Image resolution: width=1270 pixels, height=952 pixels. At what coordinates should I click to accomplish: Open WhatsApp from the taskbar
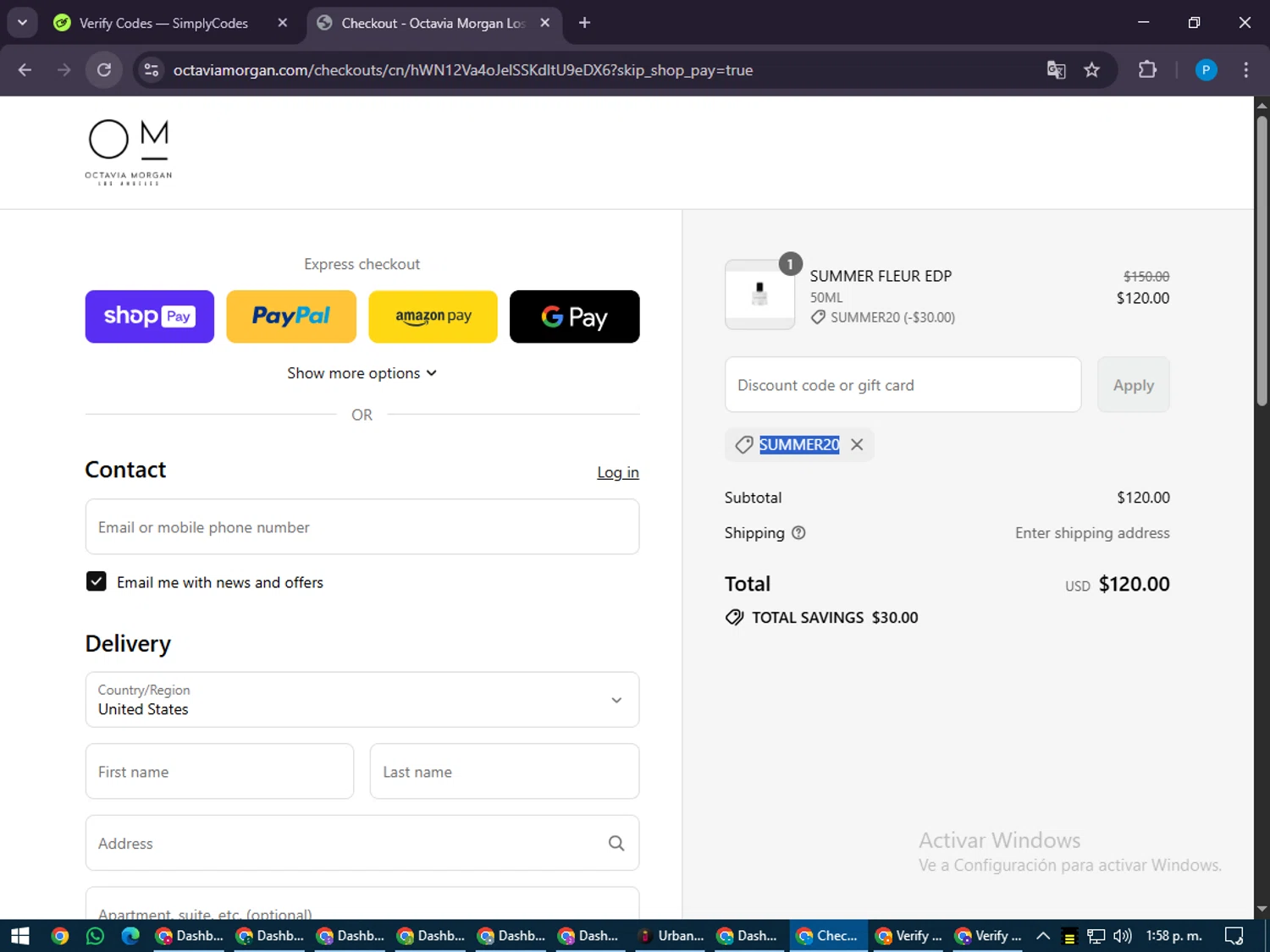click(95, 936)
